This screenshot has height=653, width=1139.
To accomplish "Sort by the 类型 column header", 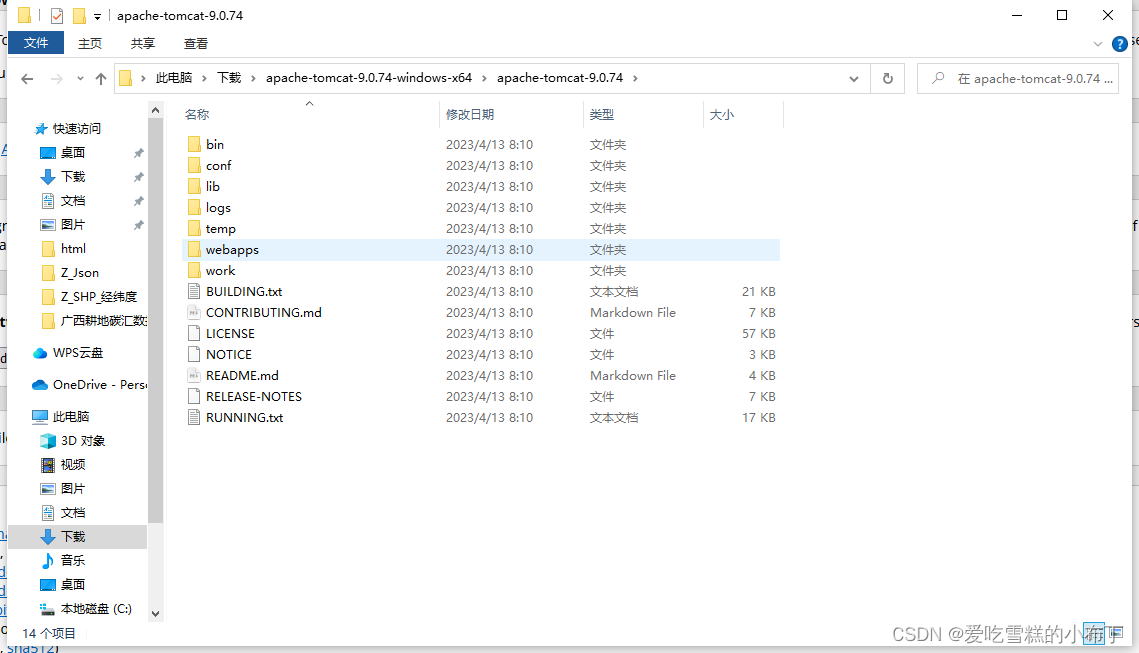I will (x=644, y=115).
